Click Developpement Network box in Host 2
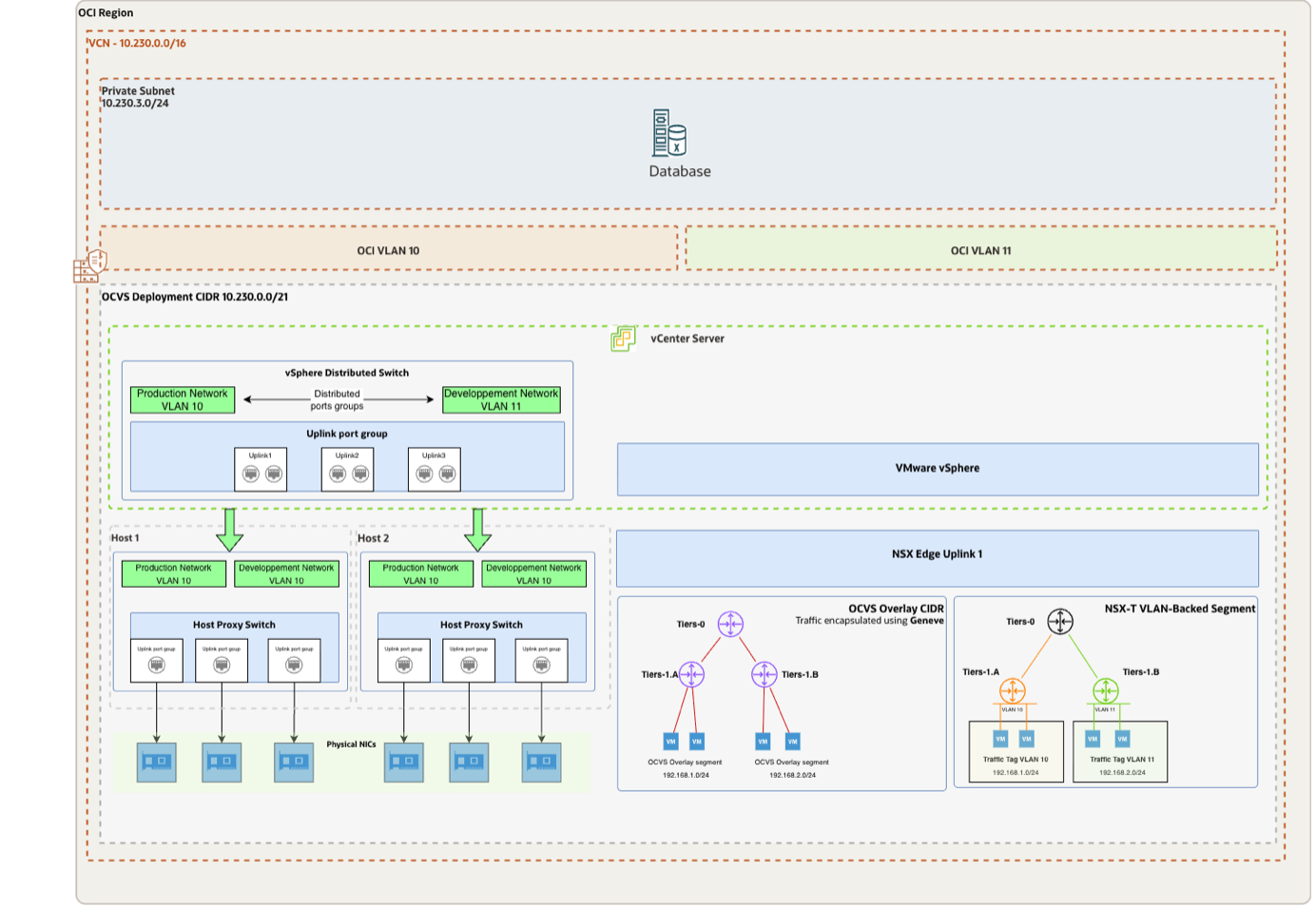Screen dimensions: 1316x909 [x=533, y=573]
